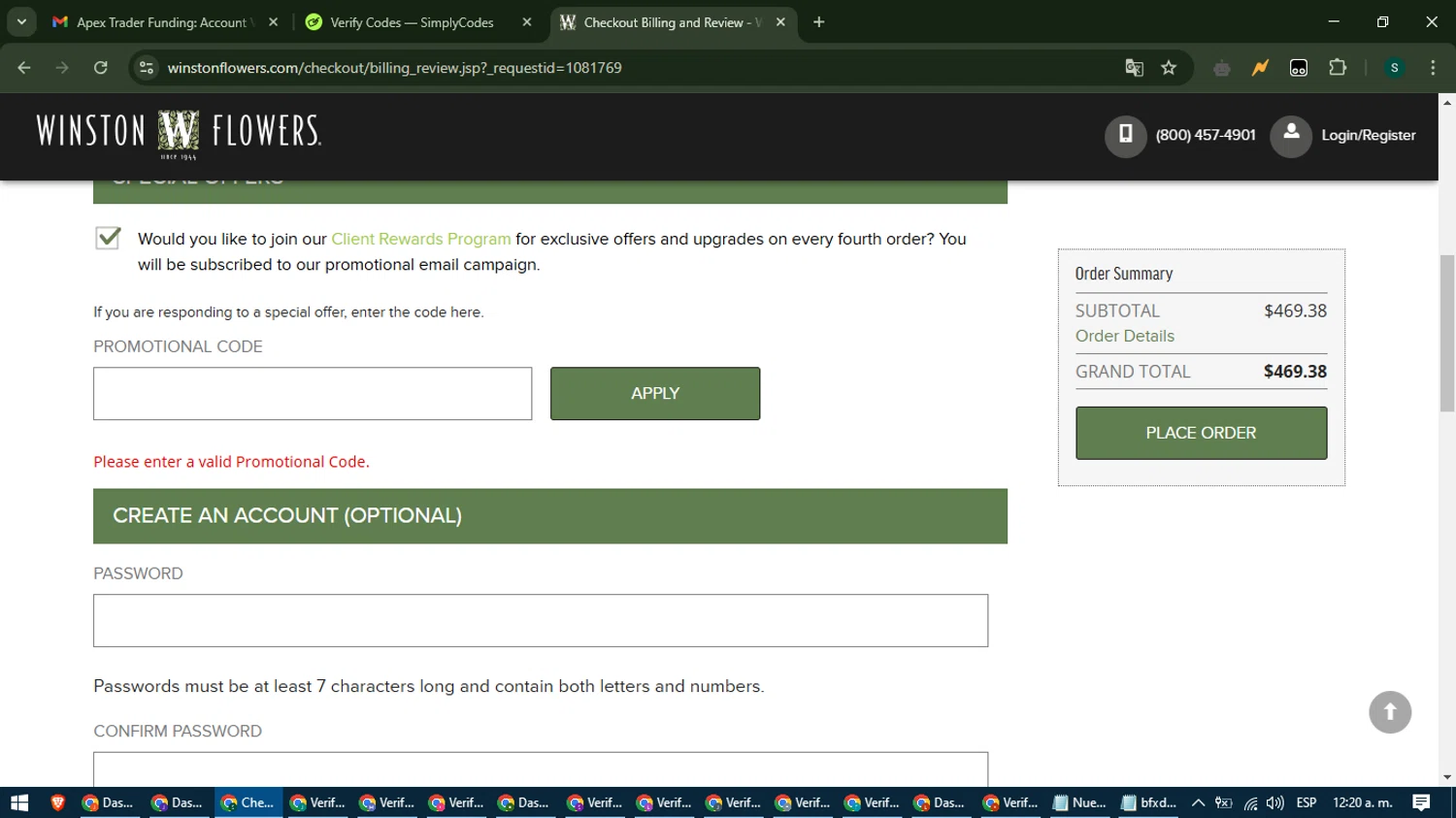Click the phone icon in the header
Viewport: 1456px width, 818px height.
1126,136
